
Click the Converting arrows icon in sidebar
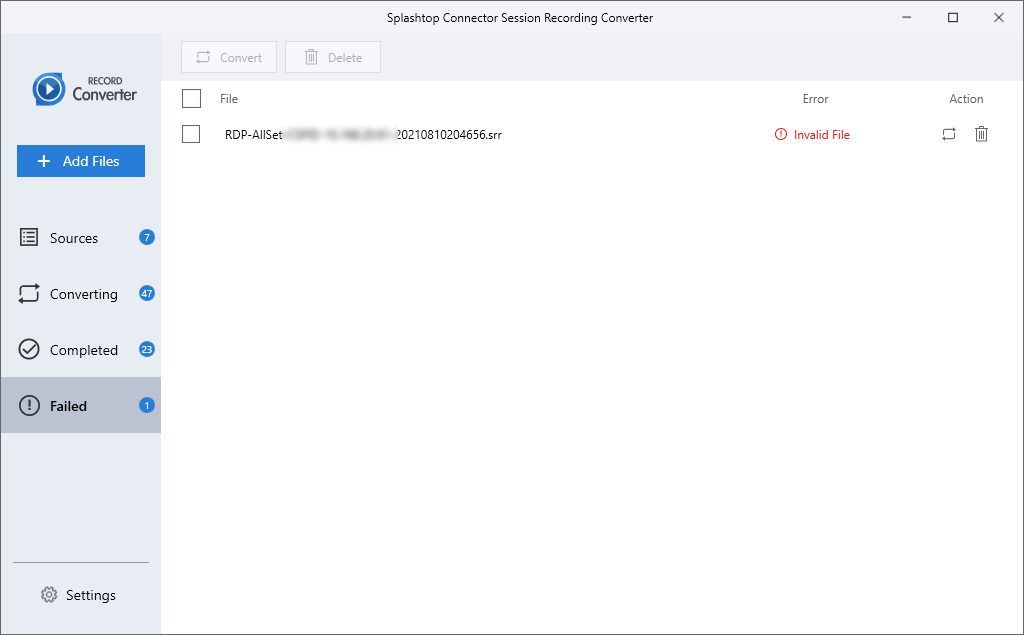tap(29, 293)
